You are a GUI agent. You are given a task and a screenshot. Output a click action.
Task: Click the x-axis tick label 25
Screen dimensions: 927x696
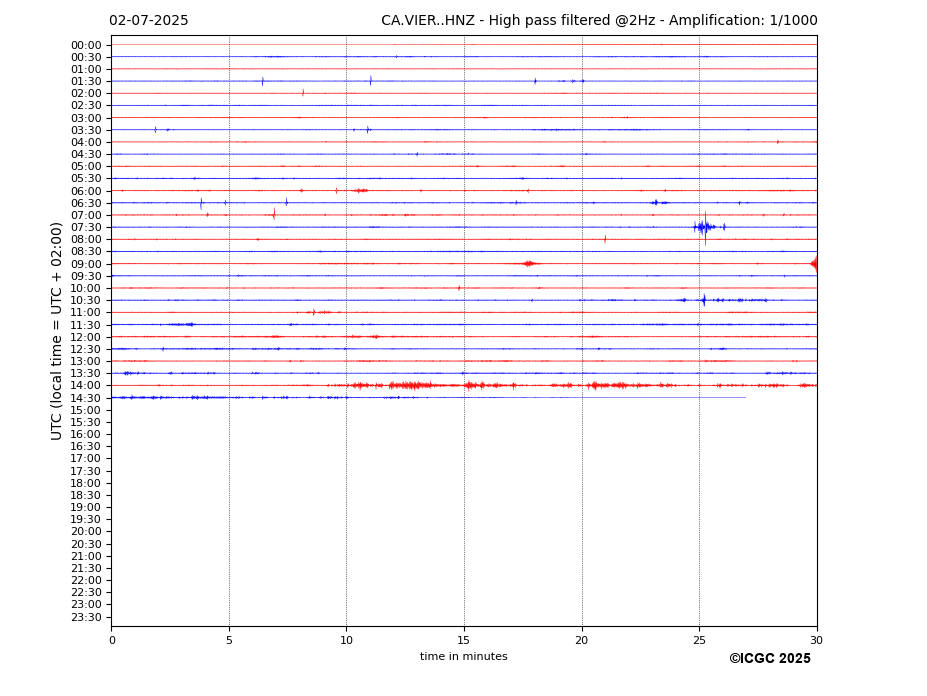[699, 640]
